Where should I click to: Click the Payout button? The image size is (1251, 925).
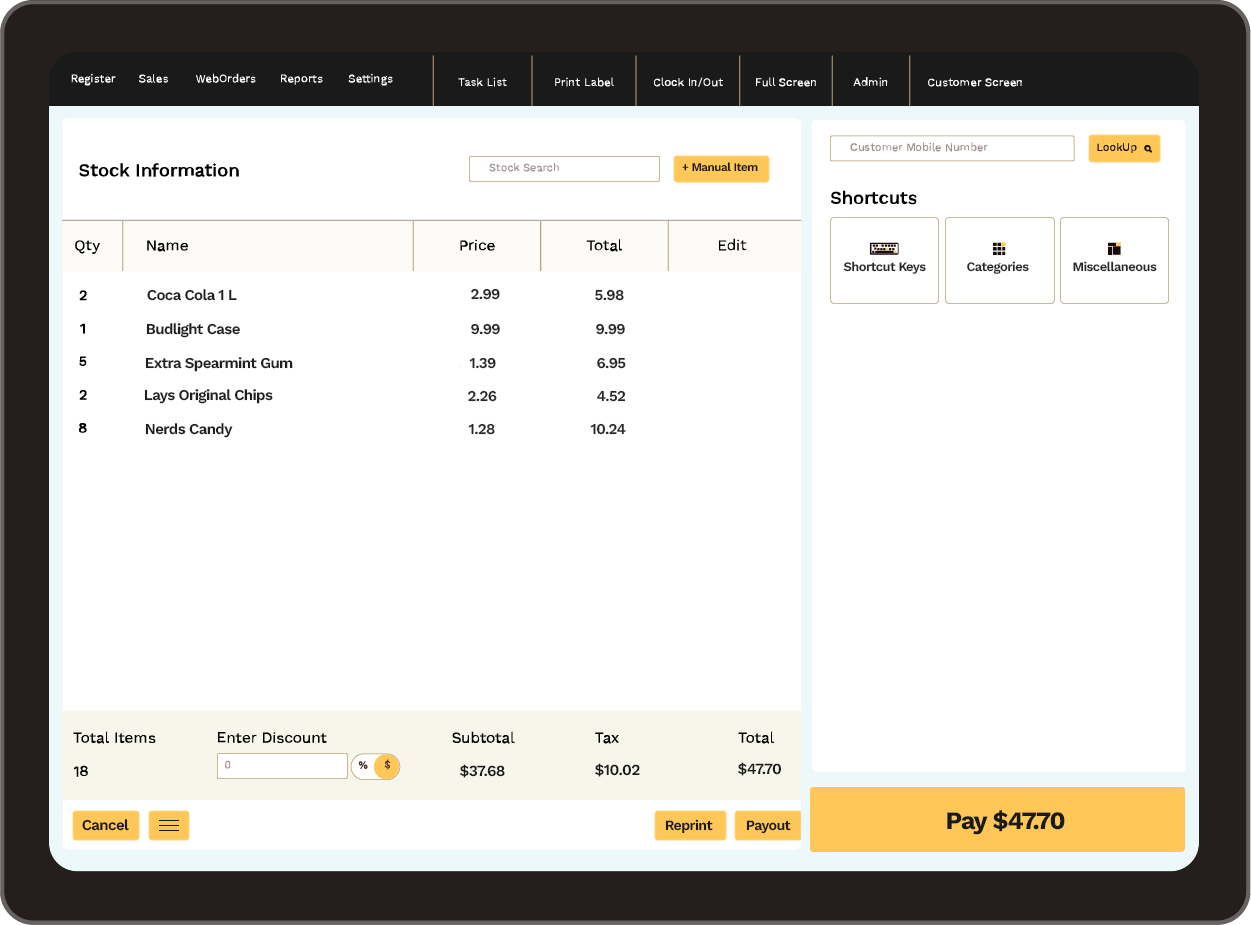pyautogui.click(x=767, y=825)
